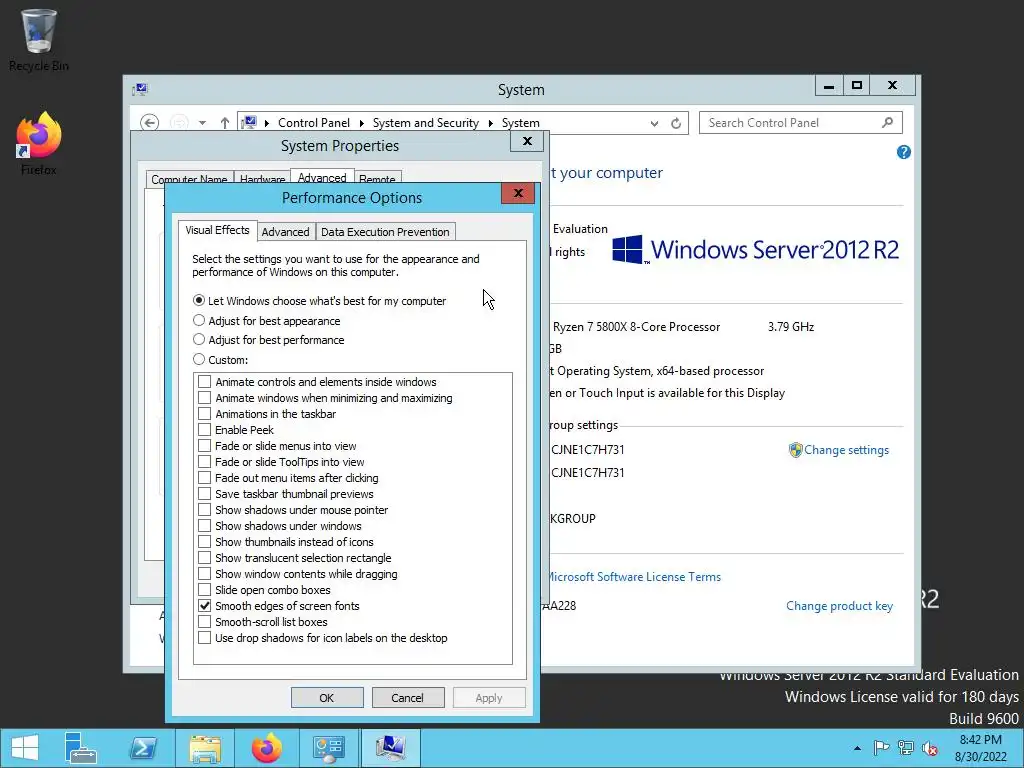The height and width of the screenshot is (768, 1024).
Task: Open Control Panel taskbar icon
Action: coord(328,748)
